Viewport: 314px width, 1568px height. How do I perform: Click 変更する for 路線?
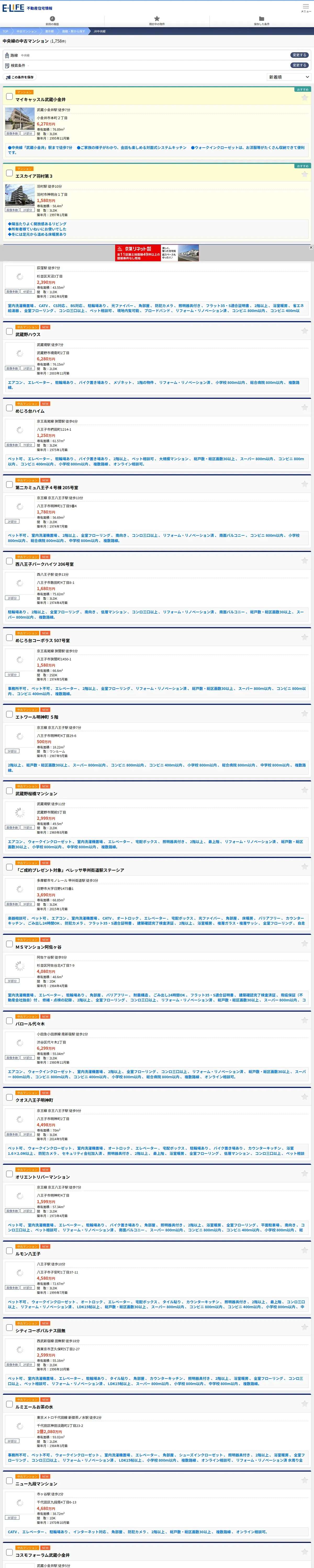click(299, 55)
